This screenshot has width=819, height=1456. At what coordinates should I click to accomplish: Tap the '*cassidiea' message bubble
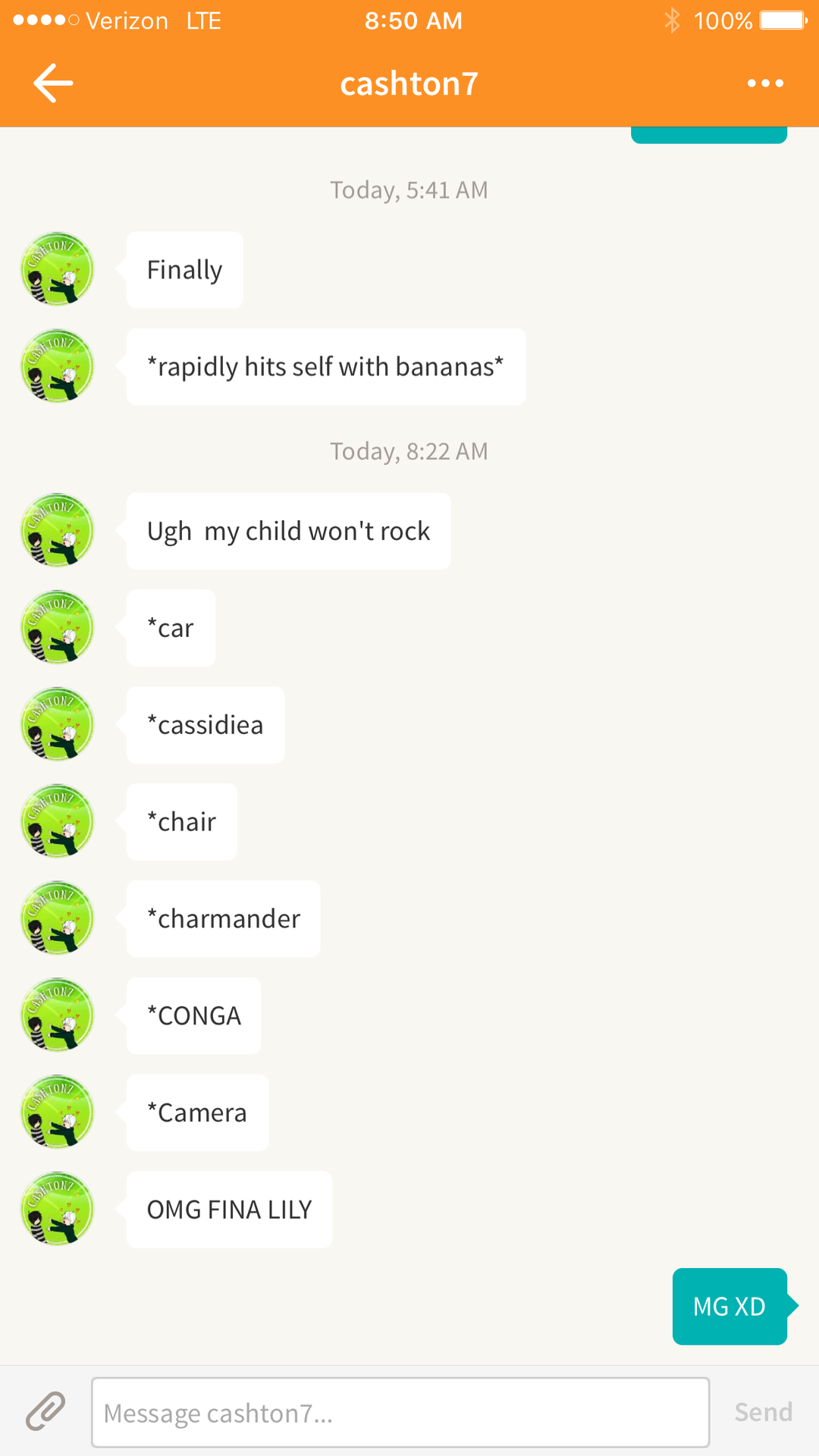tap(206, 725)
